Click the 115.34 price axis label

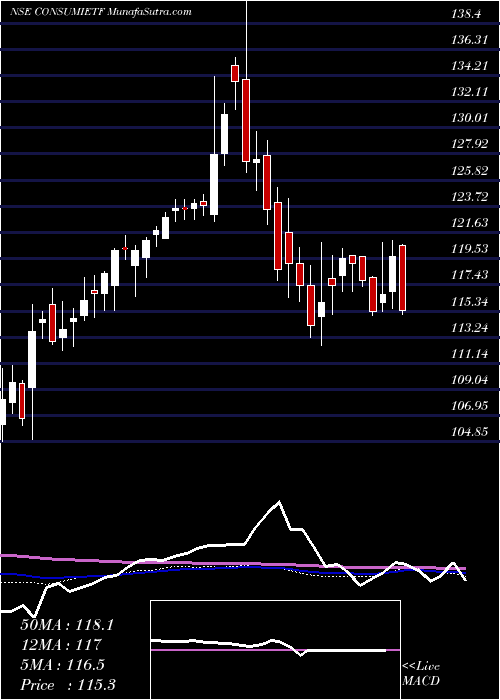tap(469, 303)
